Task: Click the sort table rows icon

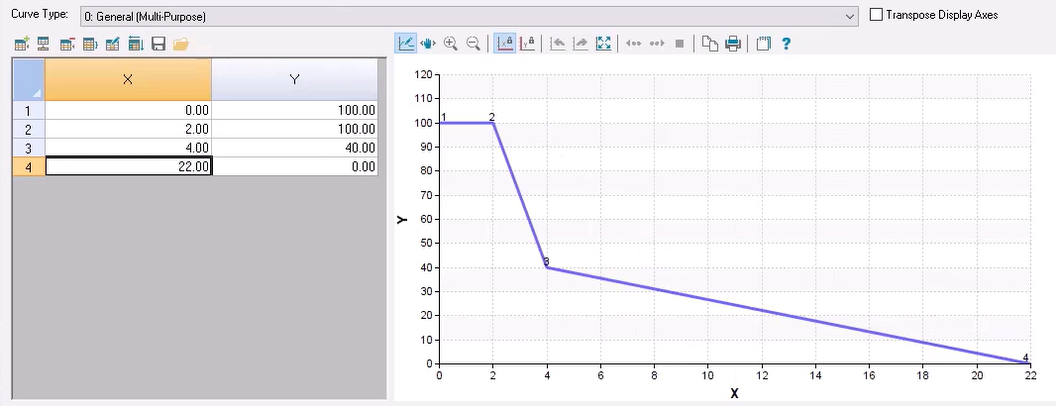Action: point(135,44)
